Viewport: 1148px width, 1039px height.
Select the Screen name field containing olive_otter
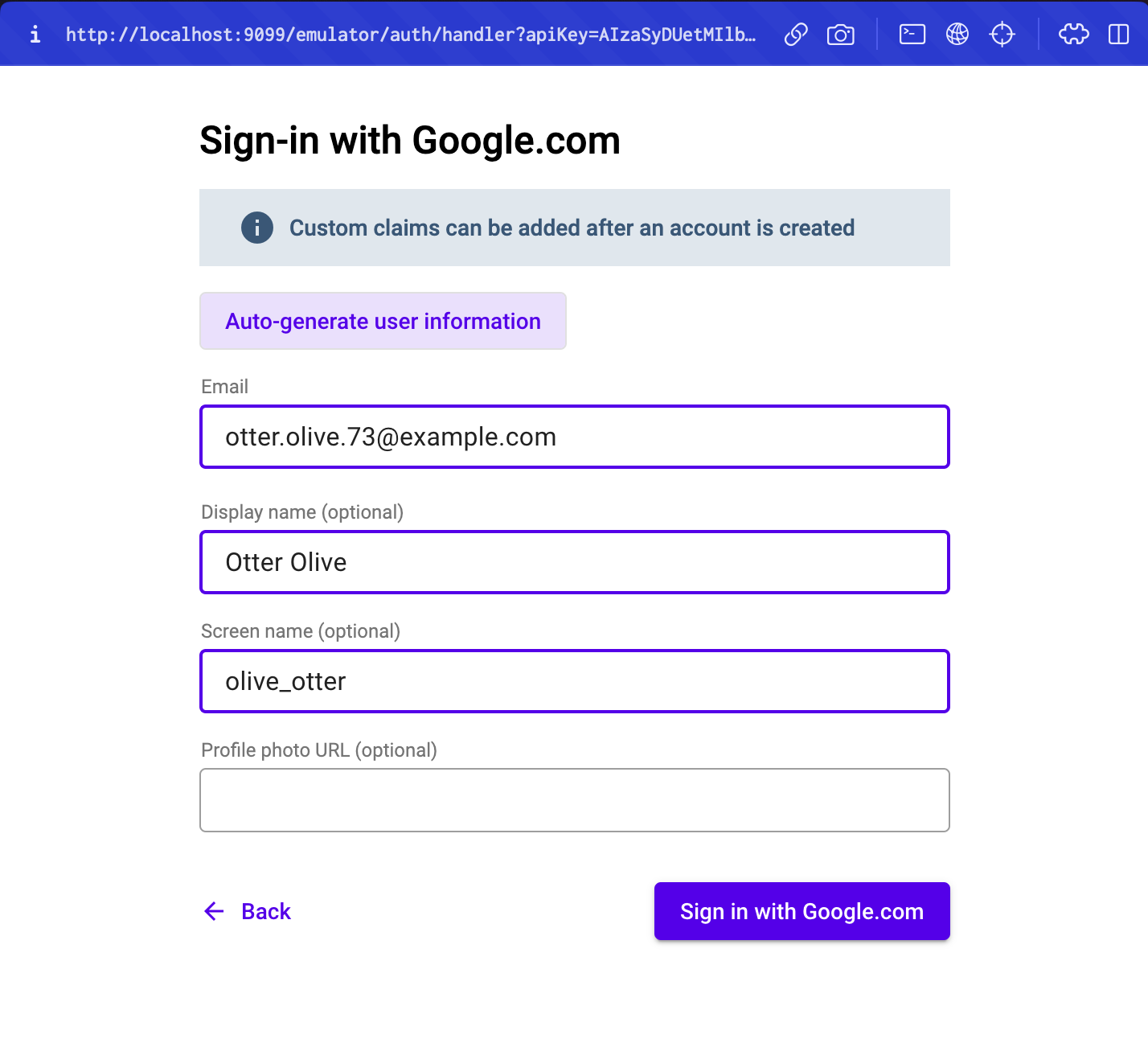[x=575, y=681]
